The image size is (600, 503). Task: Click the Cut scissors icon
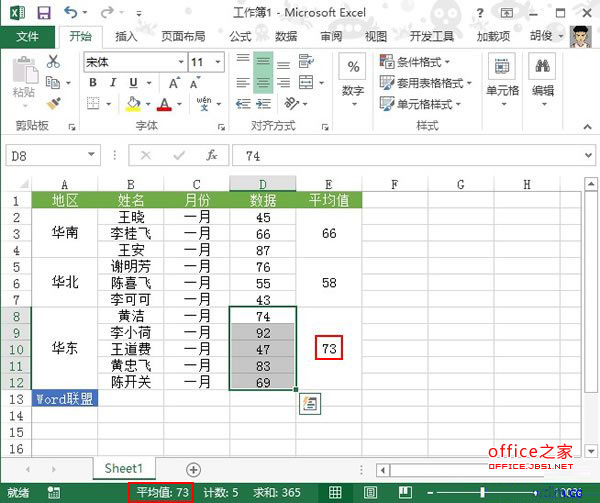point(53,61)
